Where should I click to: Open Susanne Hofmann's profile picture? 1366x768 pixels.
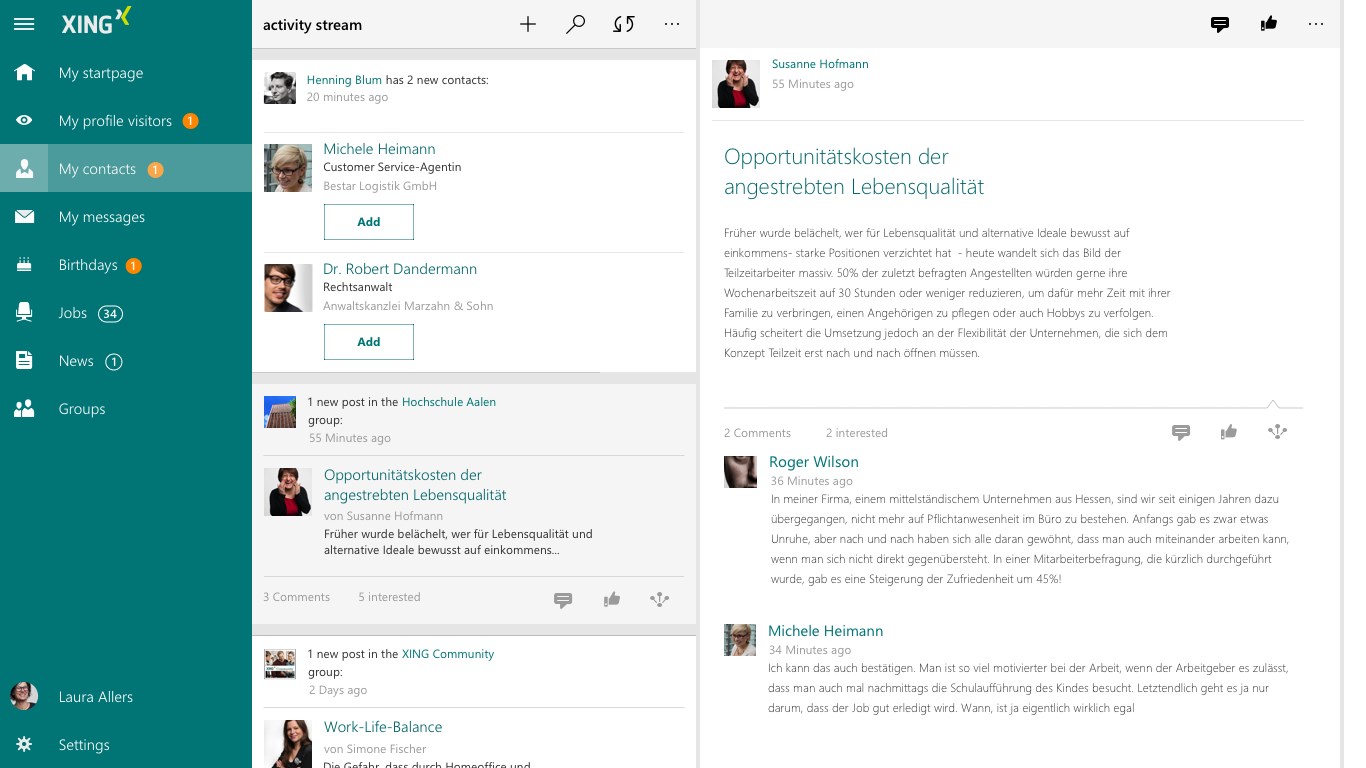(736, 83)
